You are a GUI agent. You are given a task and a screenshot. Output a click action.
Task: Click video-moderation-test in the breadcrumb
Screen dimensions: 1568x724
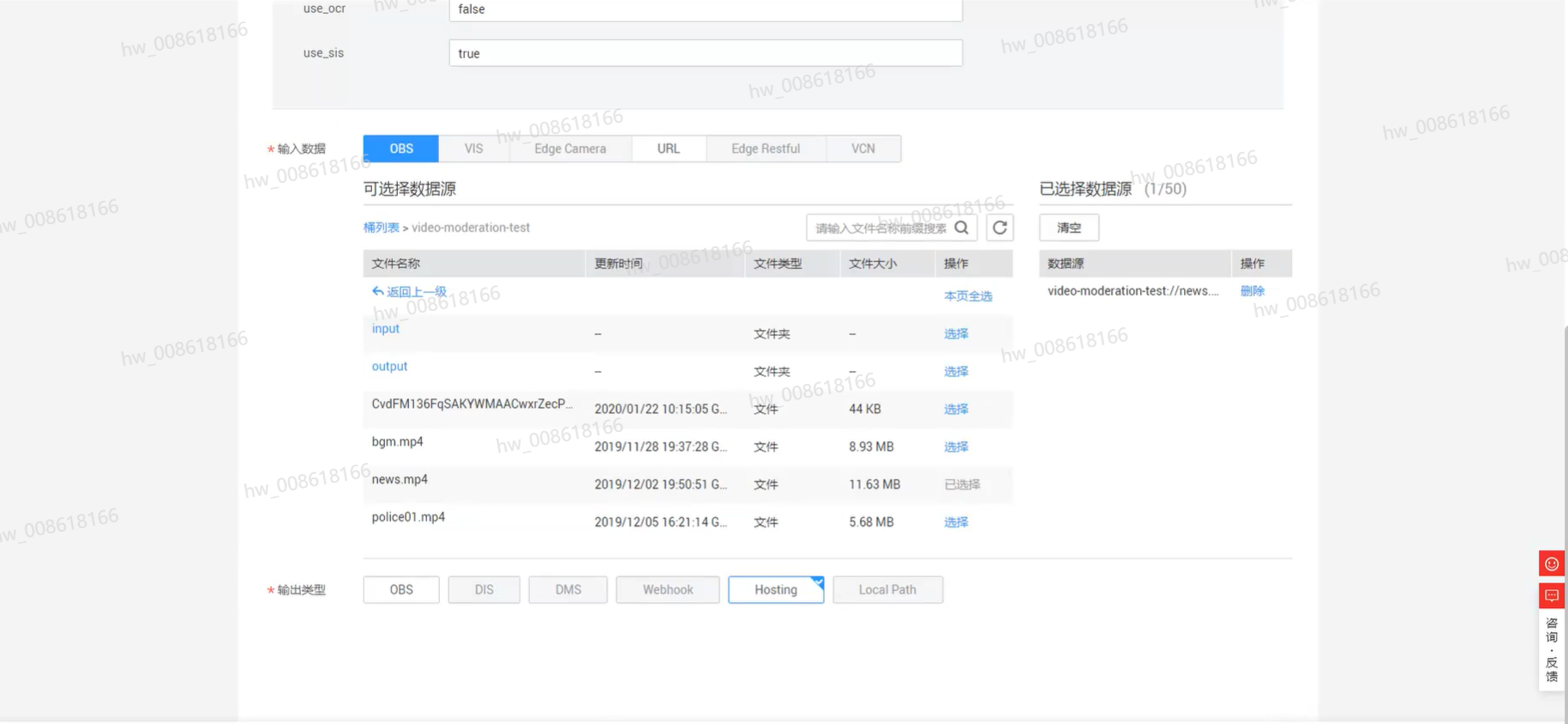tap(471, 228)
